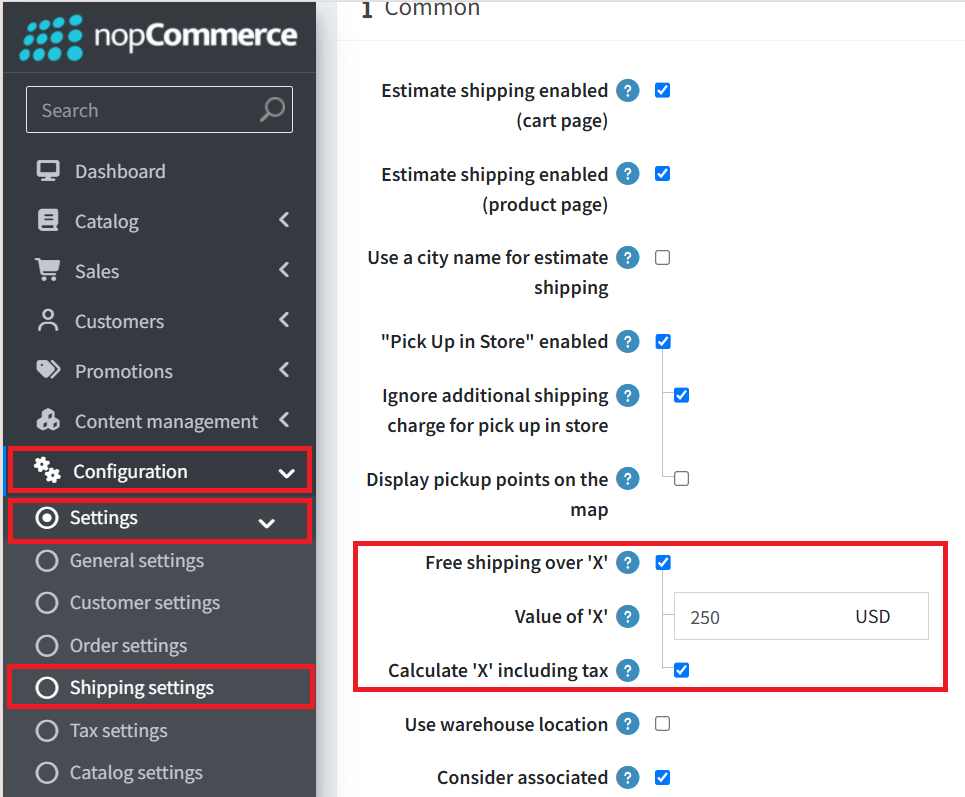
Task: Expand the Sales chevron arrow
Action: pos(284,270)
